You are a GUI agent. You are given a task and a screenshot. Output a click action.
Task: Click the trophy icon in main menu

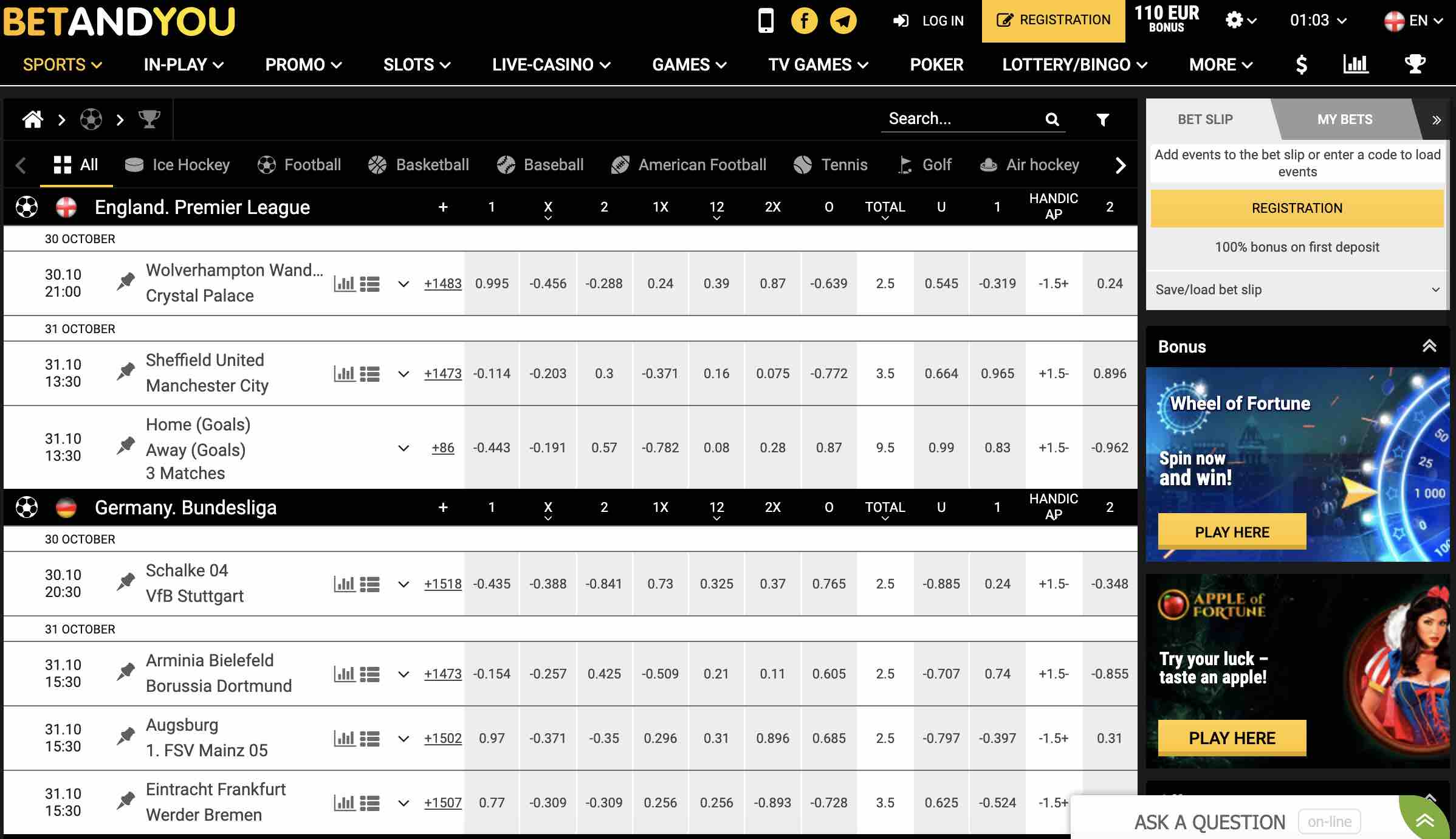coord(1415,64)
